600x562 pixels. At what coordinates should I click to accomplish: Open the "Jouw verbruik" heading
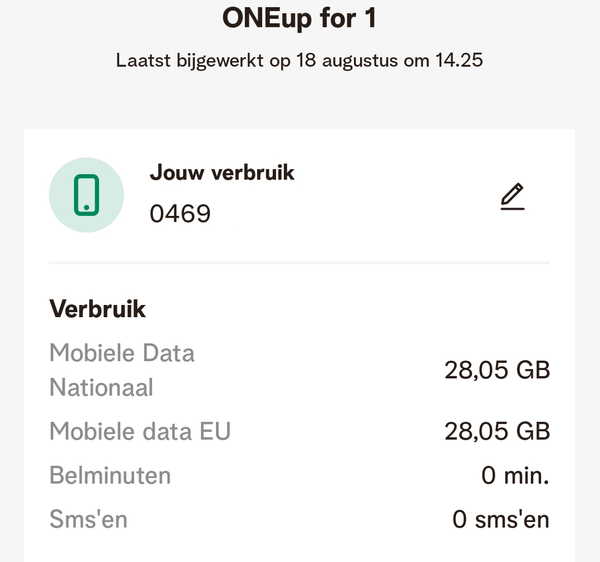(222, 172)
